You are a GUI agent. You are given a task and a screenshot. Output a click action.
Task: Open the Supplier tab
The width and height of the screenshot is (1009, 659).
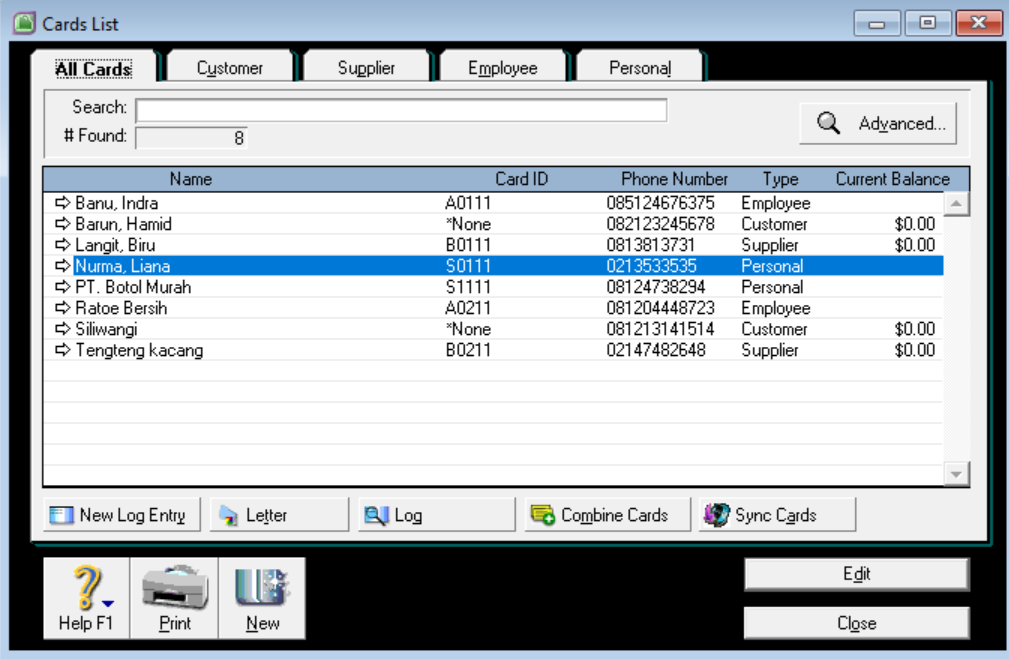pos(366,67)
